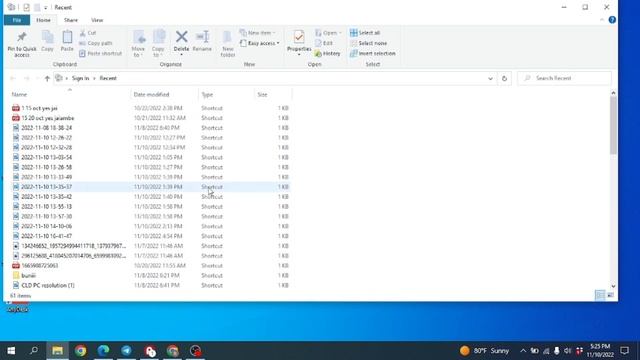Create a New folder
The width and height of the screenshot is (640, 360).
tap(228, 44)
